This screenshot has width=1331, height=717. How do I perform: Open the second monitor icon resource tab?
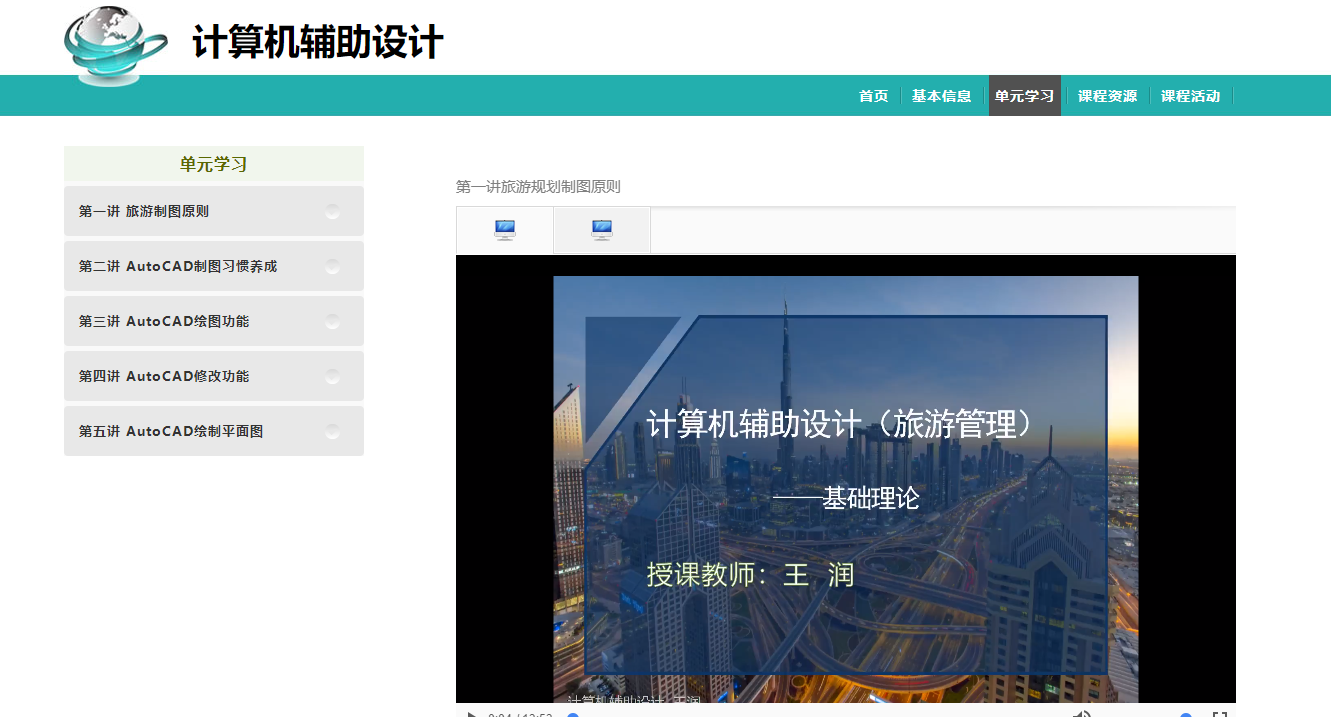click(602, 230)
